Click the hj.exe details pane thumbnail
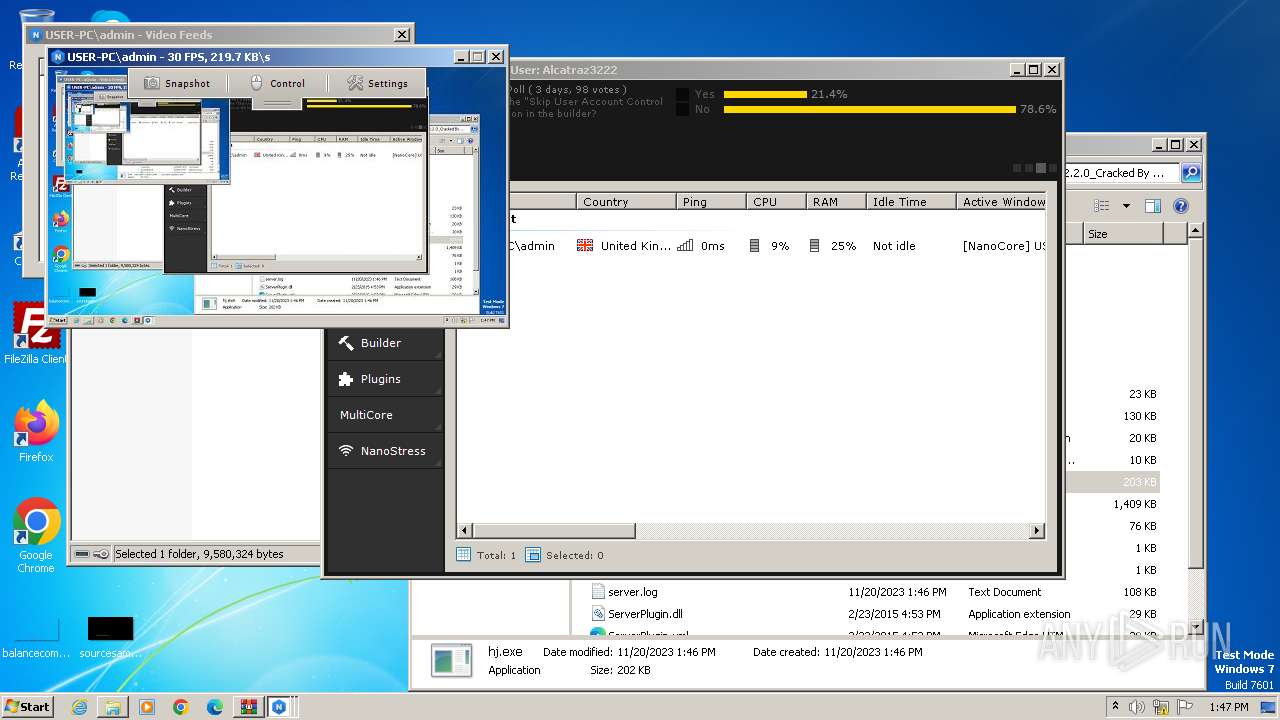Viewport: 1280px width, 720px height. [x=451, y=661]
